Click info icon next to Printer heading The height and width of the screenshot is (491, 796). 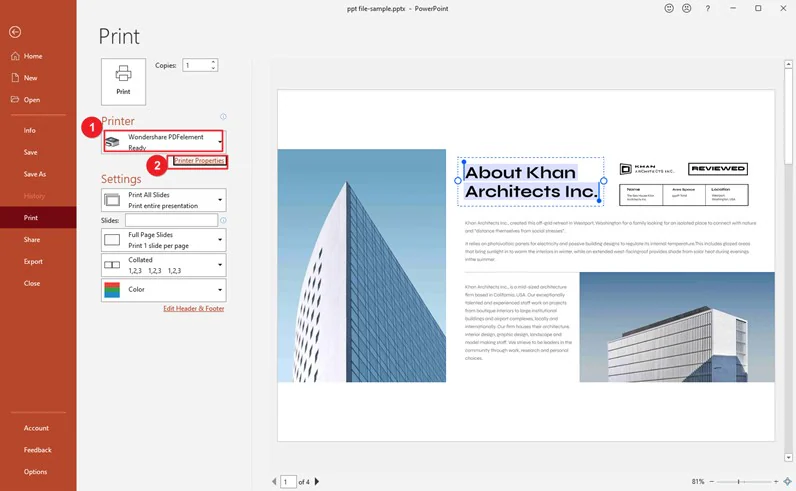coord(223,117)
